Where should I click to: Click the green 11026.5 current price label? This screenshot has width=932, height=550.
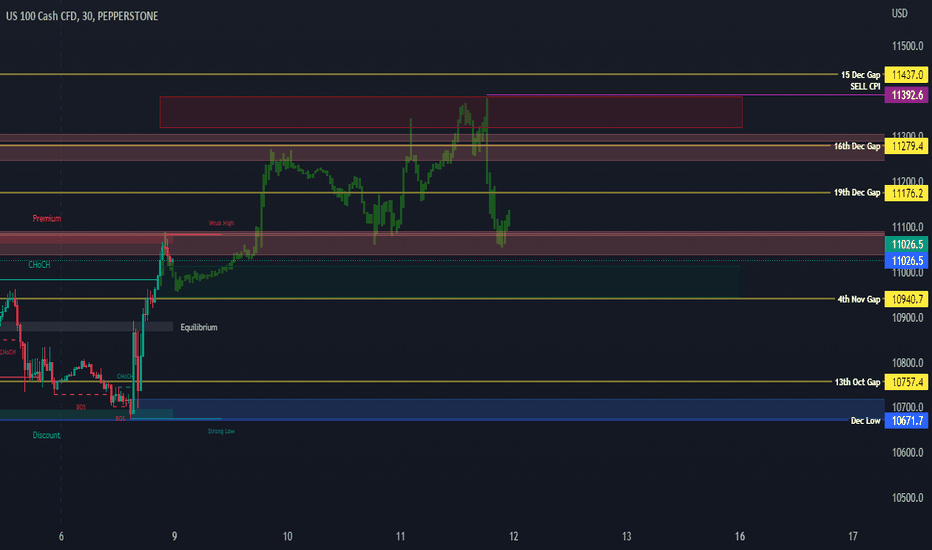(x=906, y=244)
